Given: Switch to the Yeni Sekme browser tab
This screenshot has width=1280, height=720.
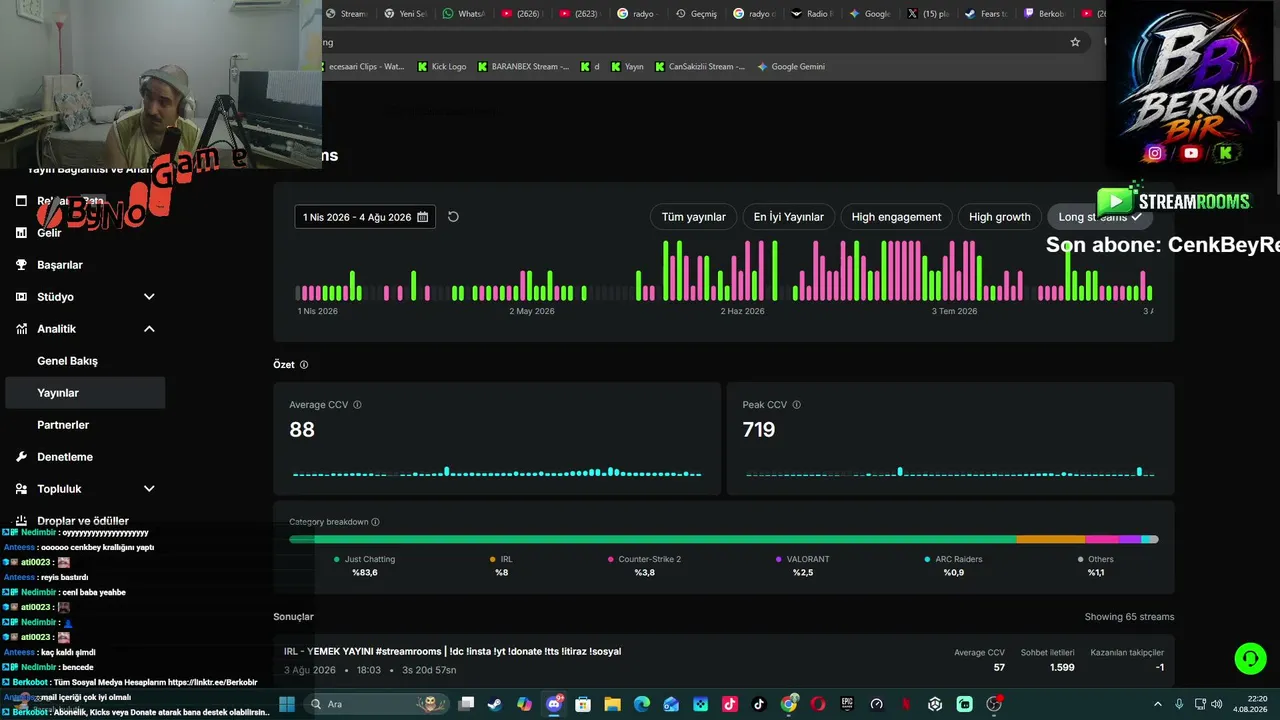Looking at the screenshot, I should coord(405,14).
